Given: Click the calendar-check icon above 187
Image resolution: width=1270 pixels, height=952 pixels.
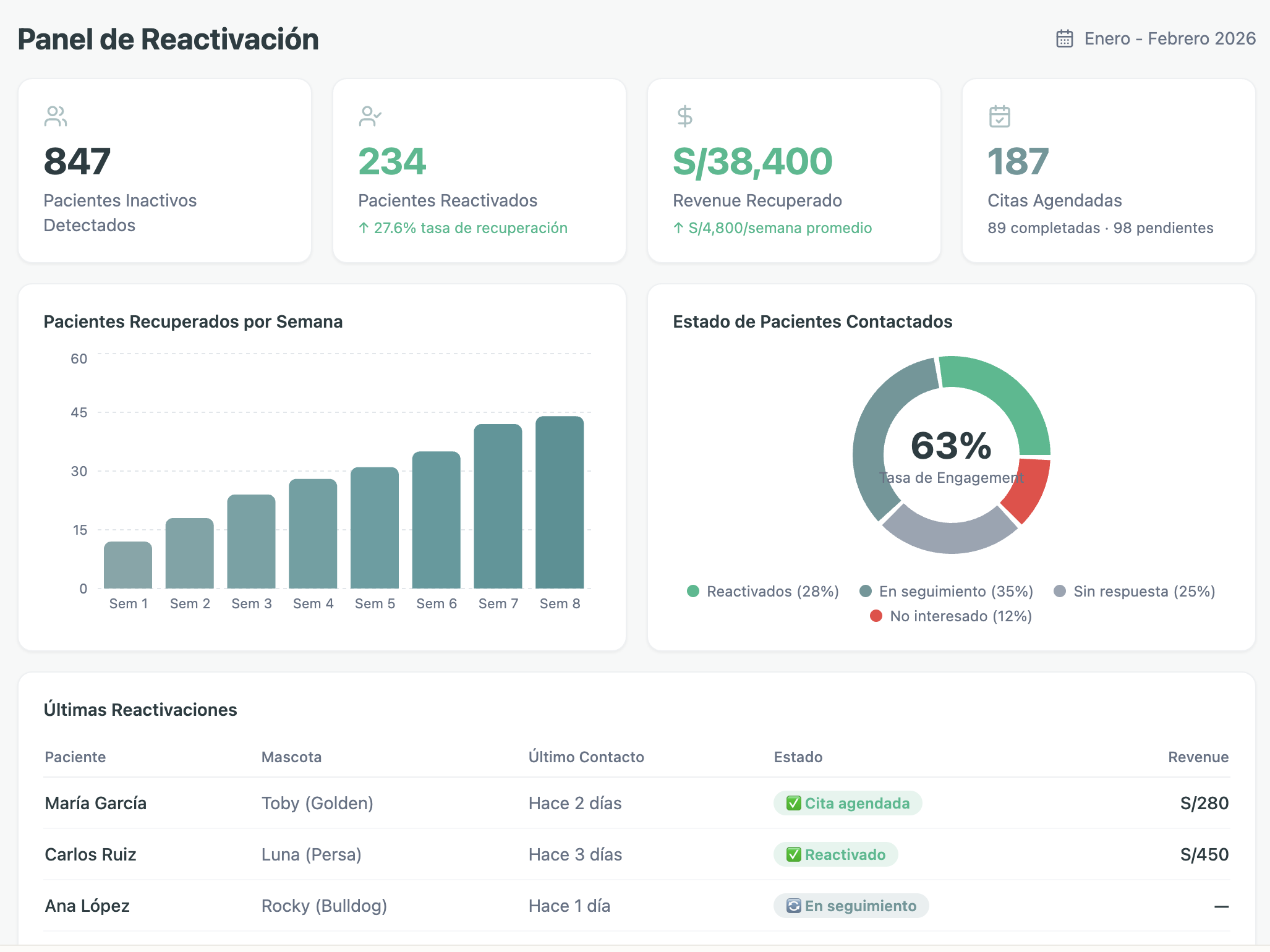Looking at the screenshot, I should pyautogui.click(x=999, y=116).
